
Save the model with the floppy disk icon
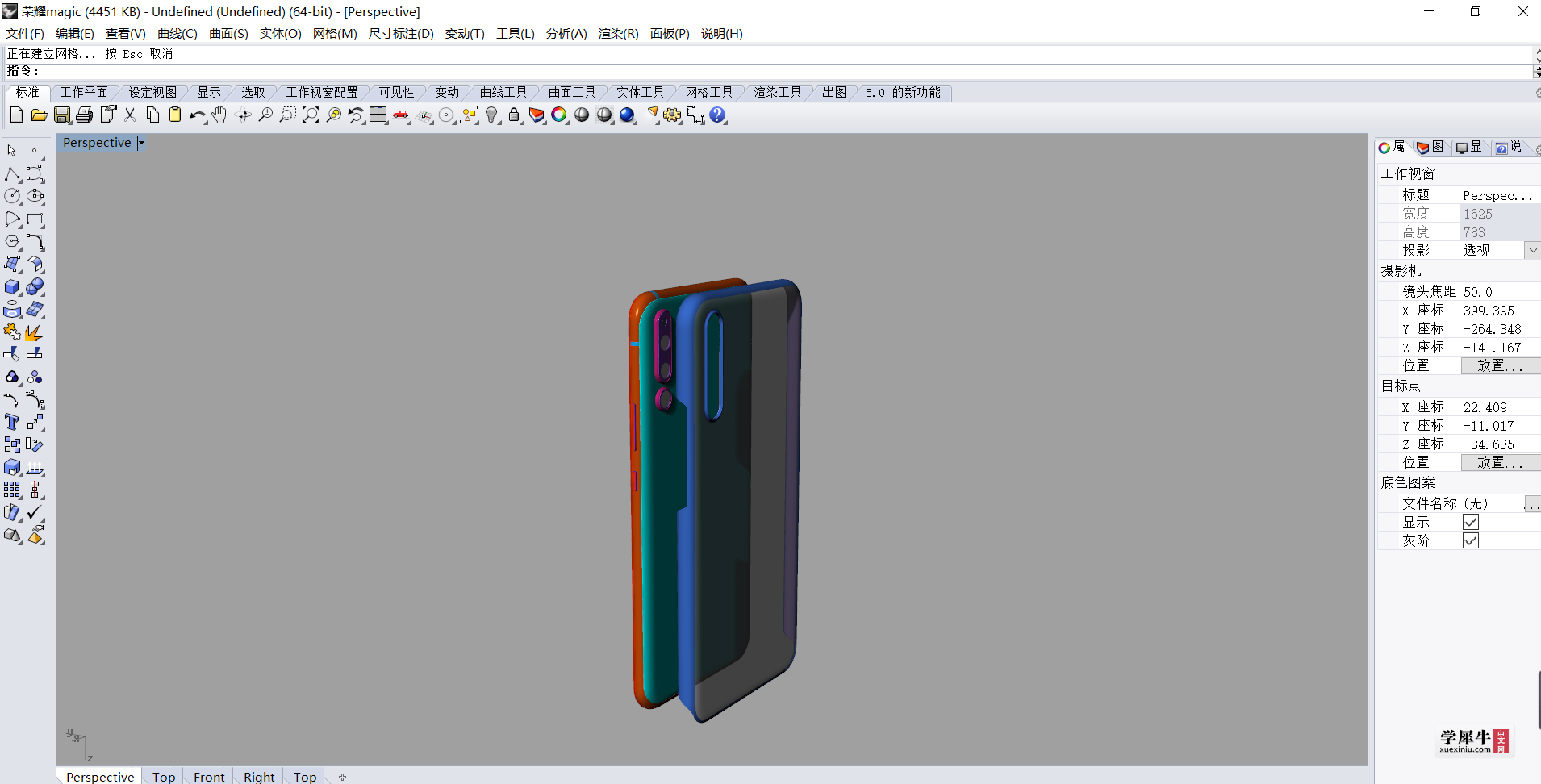click(x=61, y=115)
